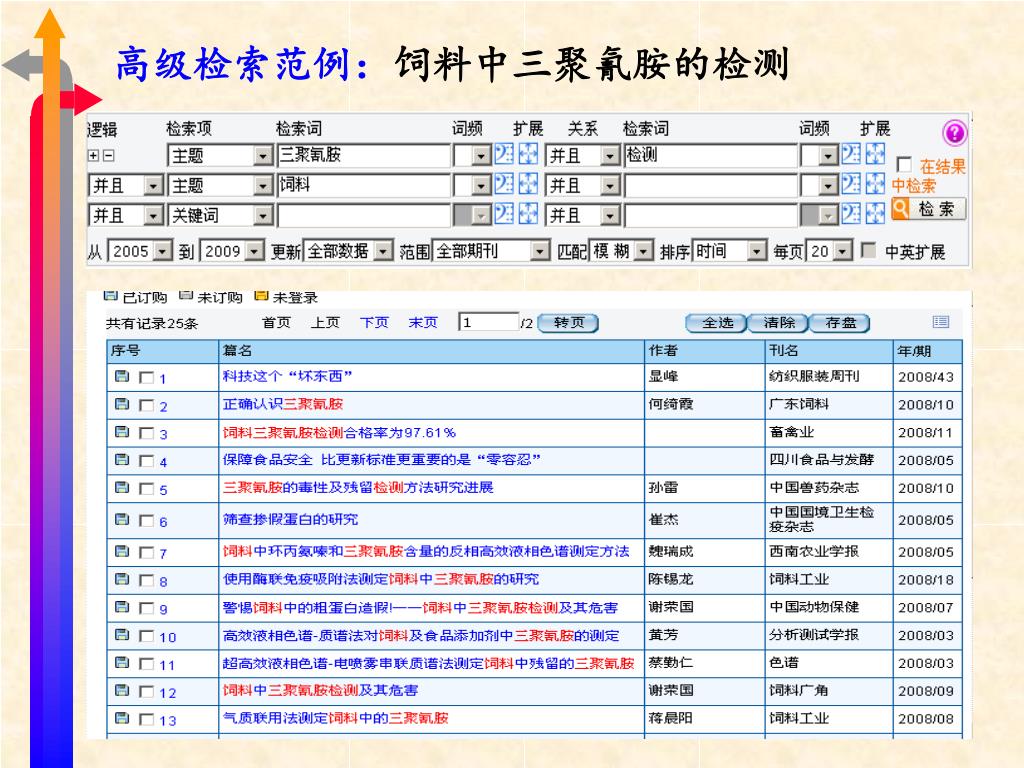The height and width of the screenshot is (768, 1024).
Task: Open term expansion icon beside 检测
Action: (875, 154)
